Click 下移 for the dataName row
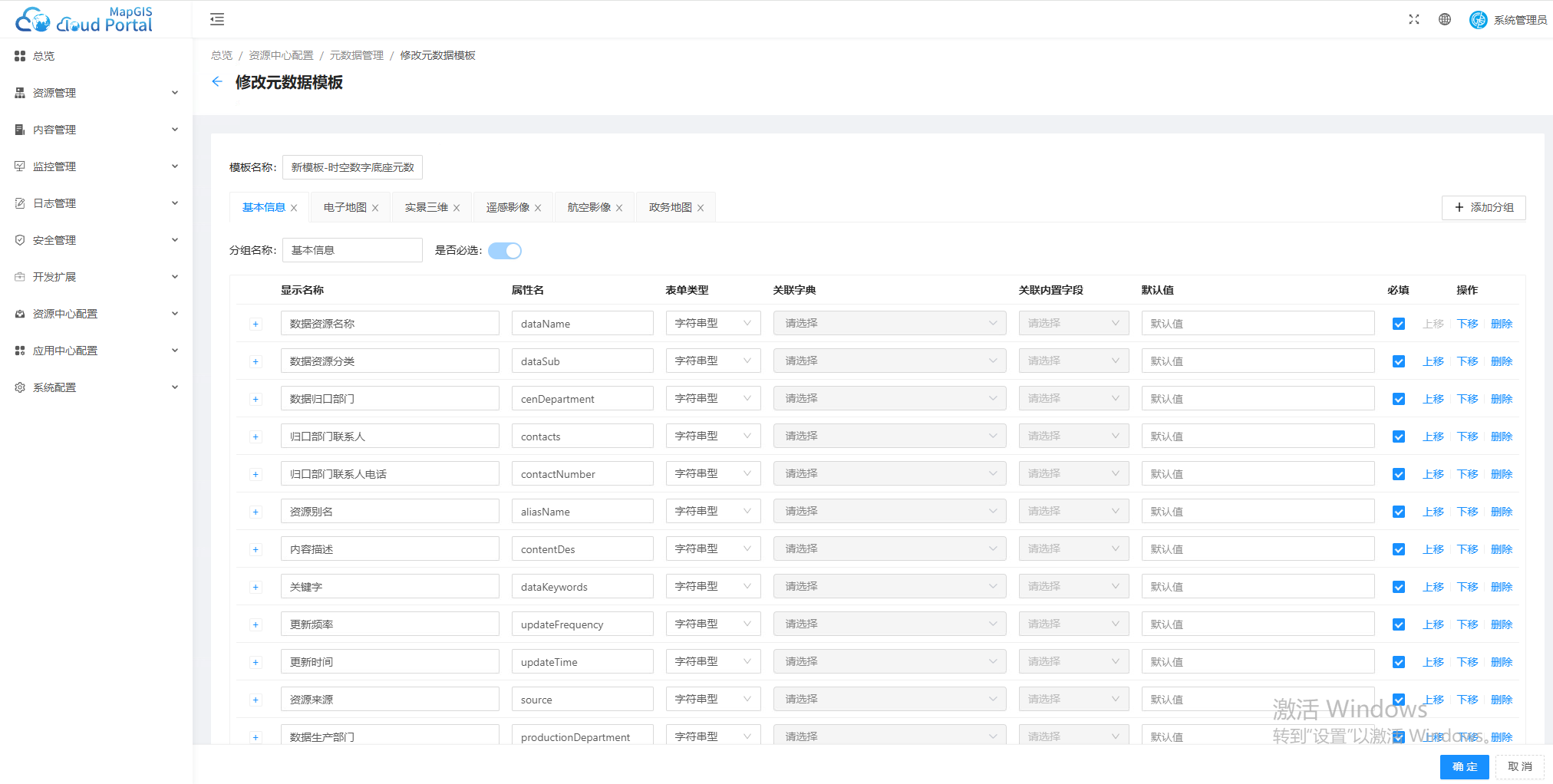Image resolution: width=1553 pixels, height=784 pixels. [1467, 324]
